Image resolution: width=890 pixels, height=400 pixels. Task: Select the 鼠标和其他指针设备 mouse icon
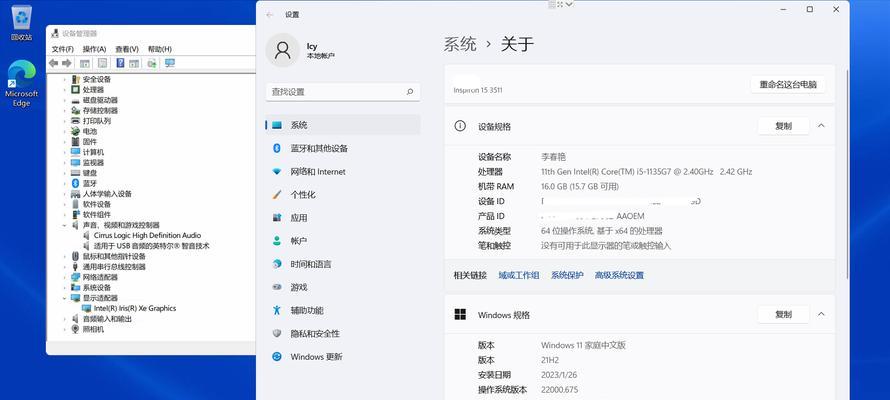pyautogui.click(x=75, y=256)
